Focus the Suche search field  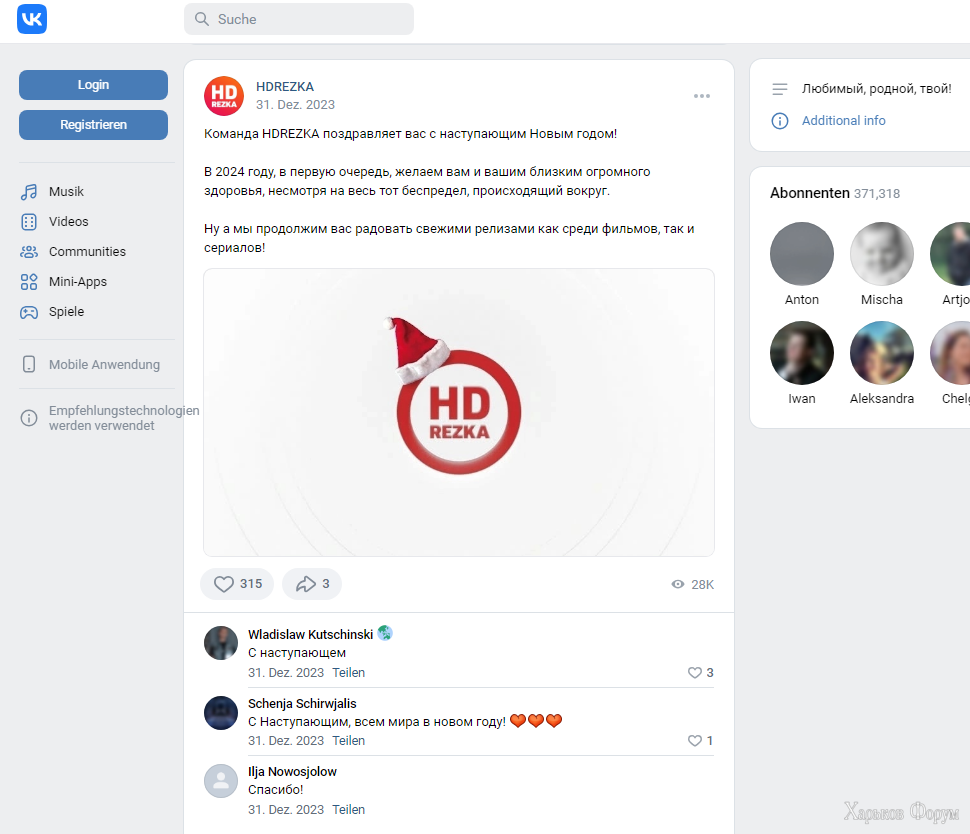299,19
